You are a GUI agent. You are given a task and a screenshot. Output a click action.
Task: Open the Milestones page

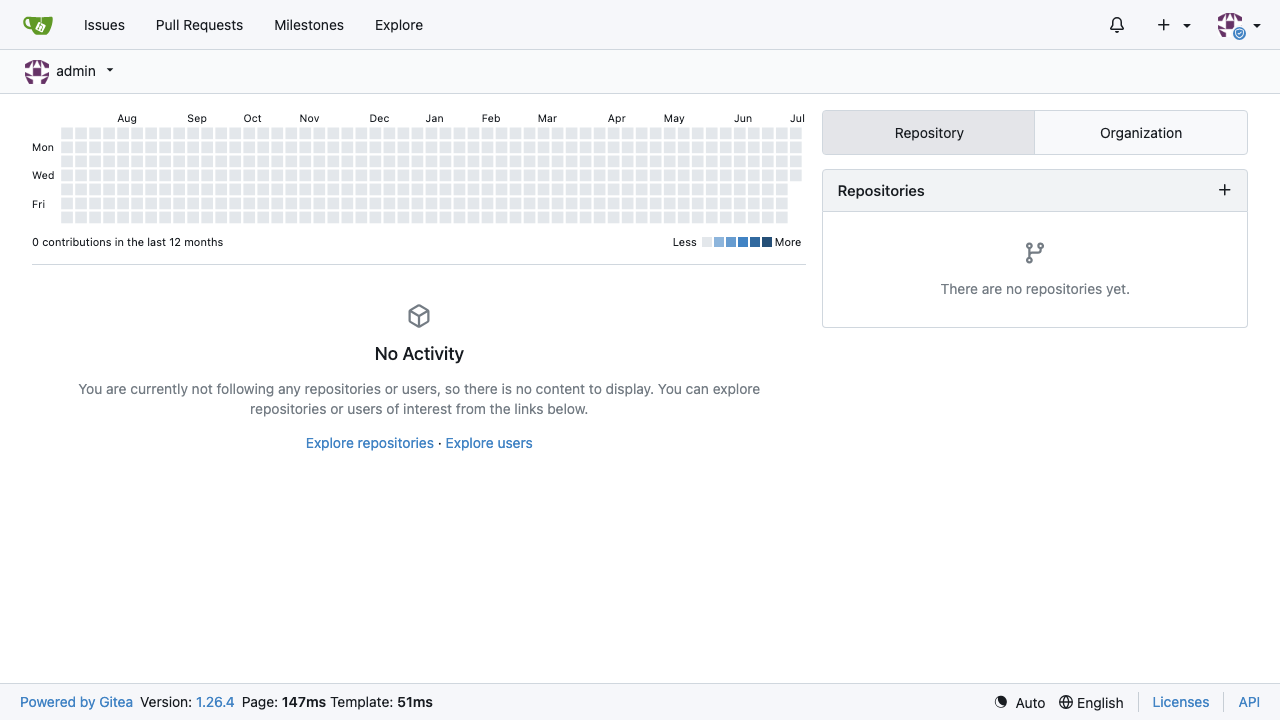point(309,25)
